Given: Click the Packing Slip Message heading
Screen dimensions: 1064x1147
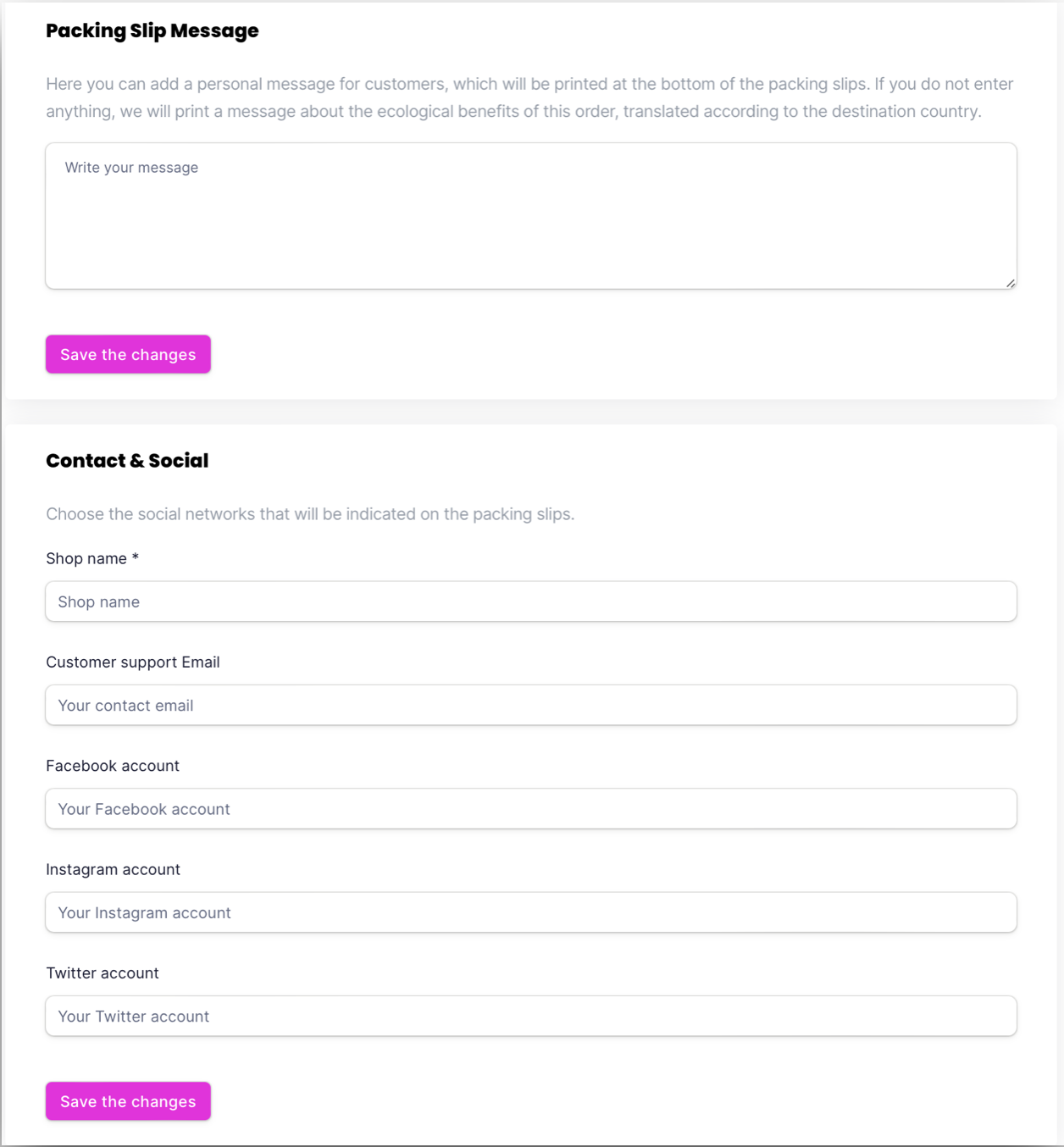Looking at the screenshot, I should pos(152,30).
